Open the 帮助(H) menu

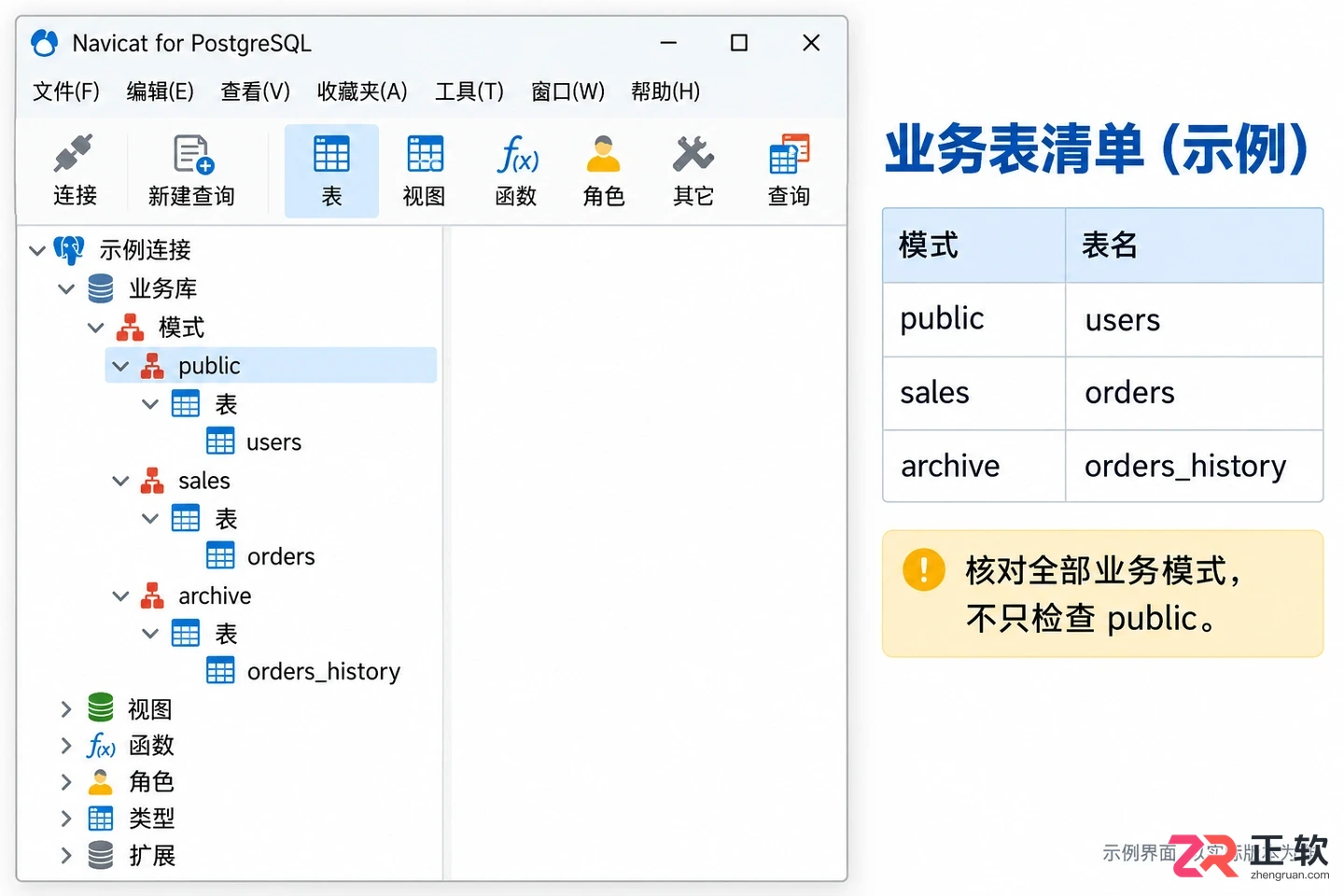[665, 91]
